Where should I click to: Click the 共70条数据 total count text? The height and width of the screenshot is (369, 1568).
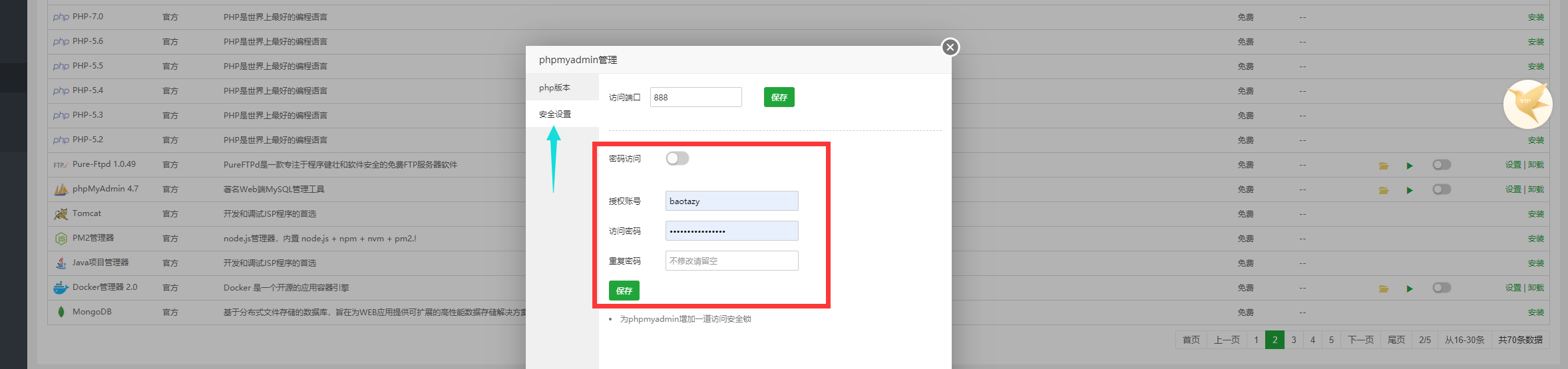click(1520, 340)
